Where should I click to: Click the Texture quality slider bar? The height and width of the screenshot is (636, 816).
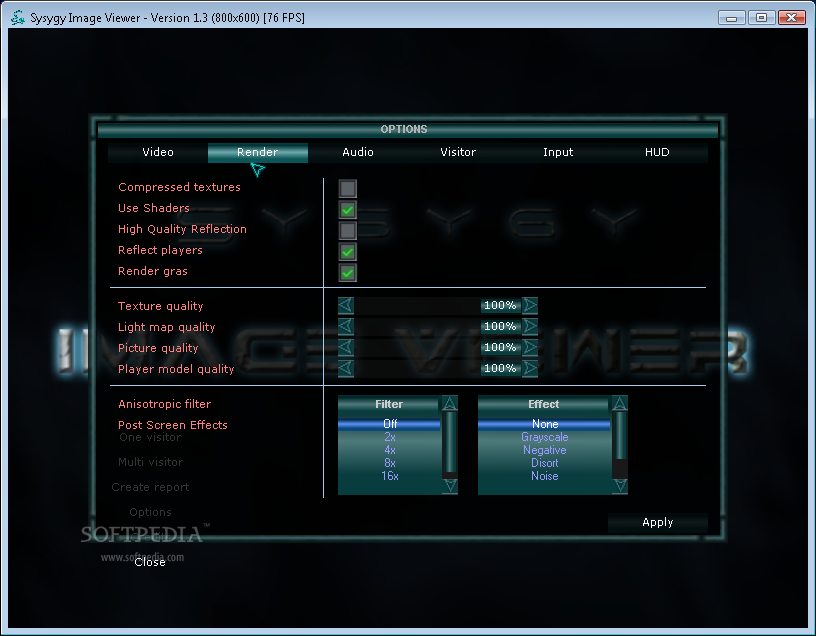438,306
